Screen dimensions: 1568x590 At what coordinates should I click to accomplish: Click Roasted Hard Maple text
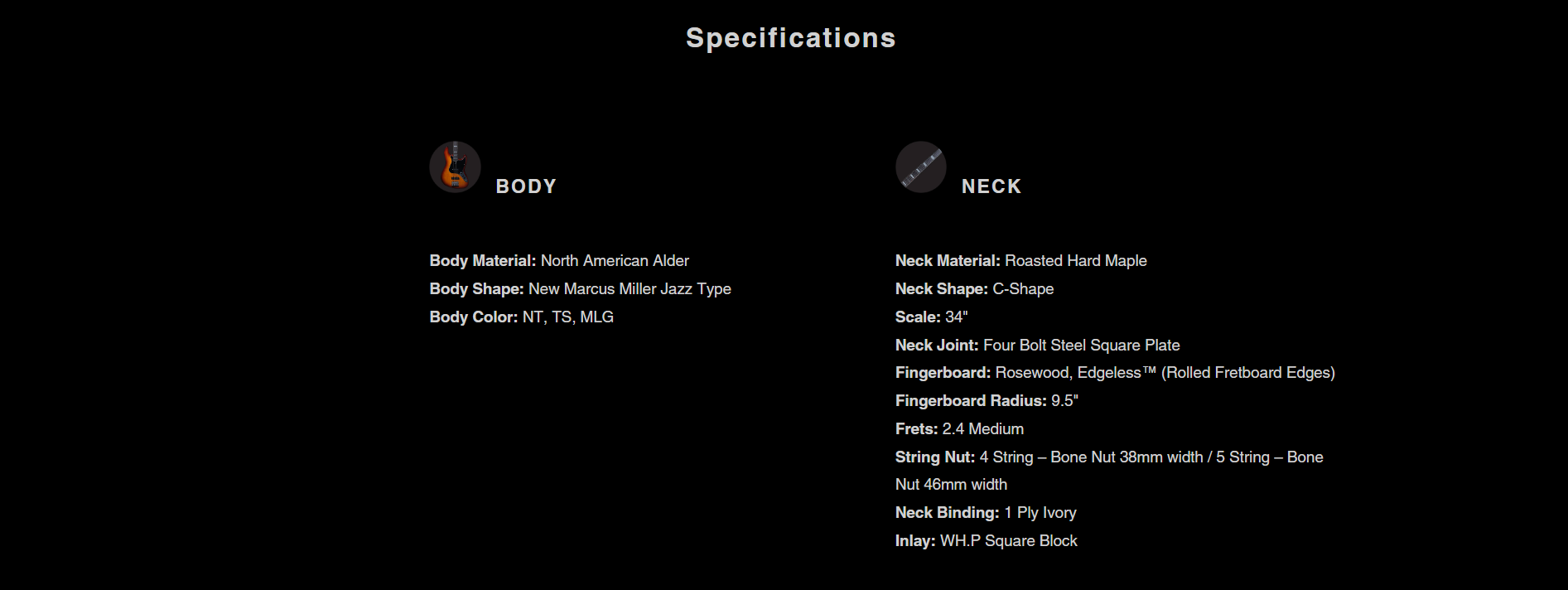pos(1075,261)
